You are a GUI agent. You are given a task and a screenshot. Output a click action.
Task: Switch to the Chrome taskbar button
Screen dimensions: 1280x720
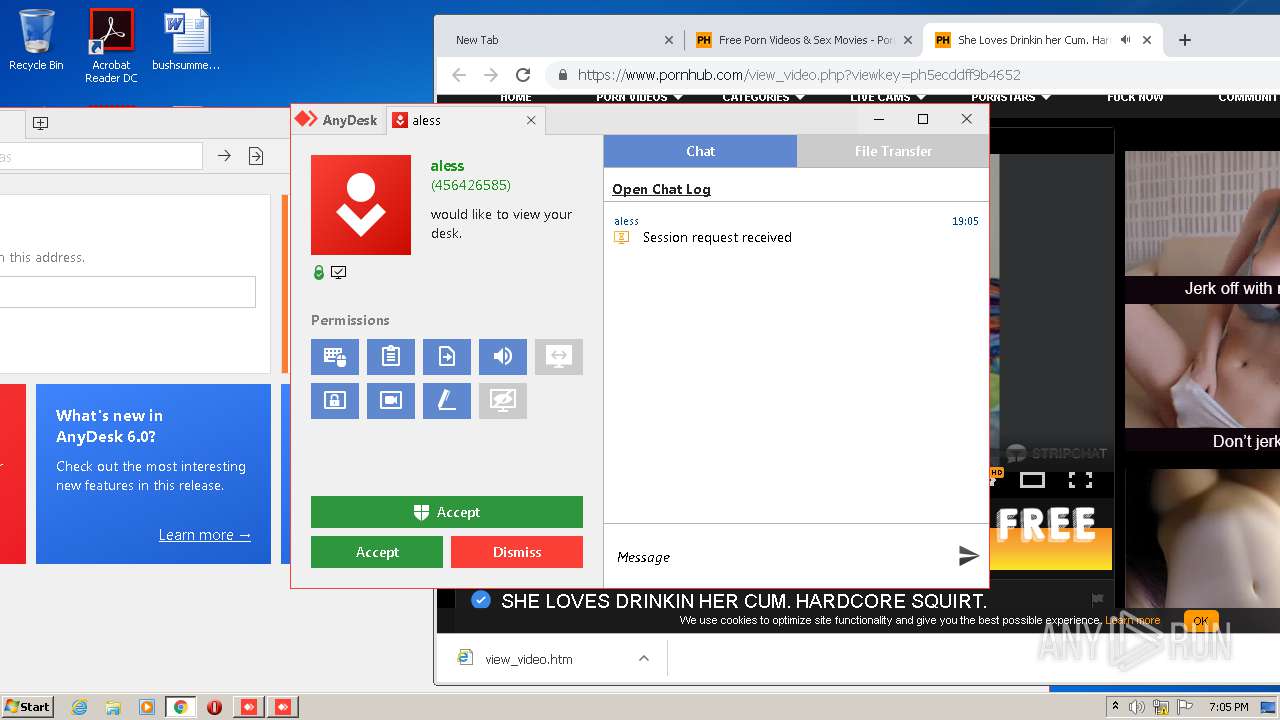pyautogui.click(x=181, y=707)
